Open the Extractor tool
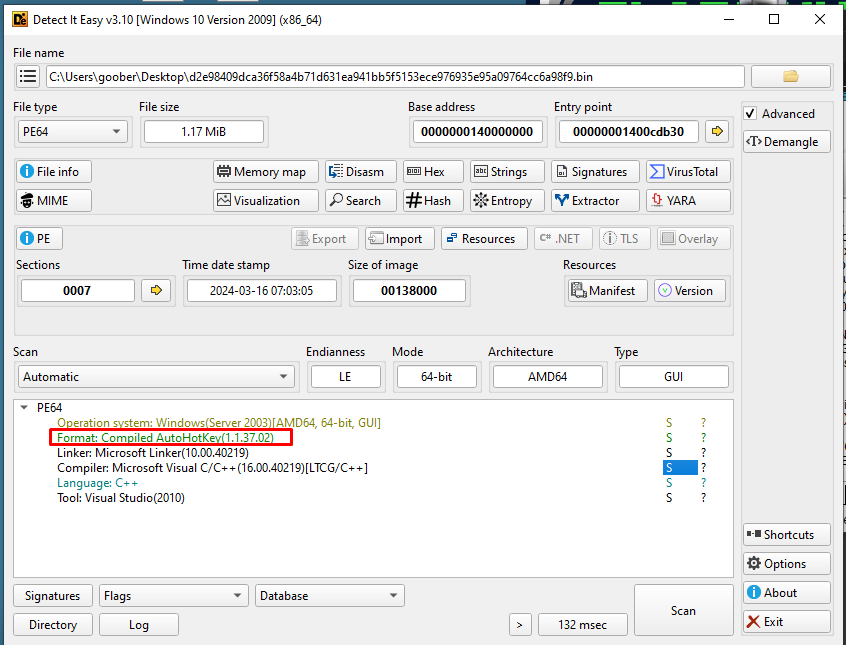This screenshot has height=645, width=846. [x=595, y=201]
